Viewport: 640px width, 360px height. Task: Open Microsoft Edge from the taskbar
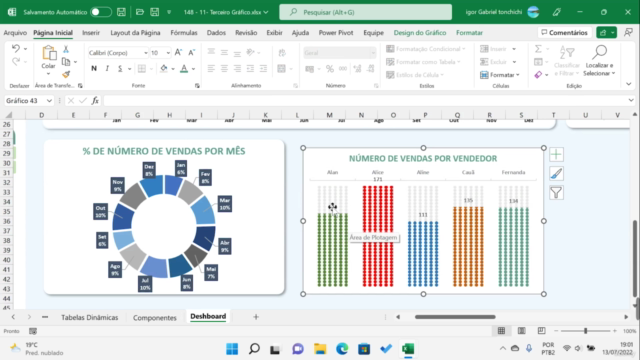tap(342, 349)
